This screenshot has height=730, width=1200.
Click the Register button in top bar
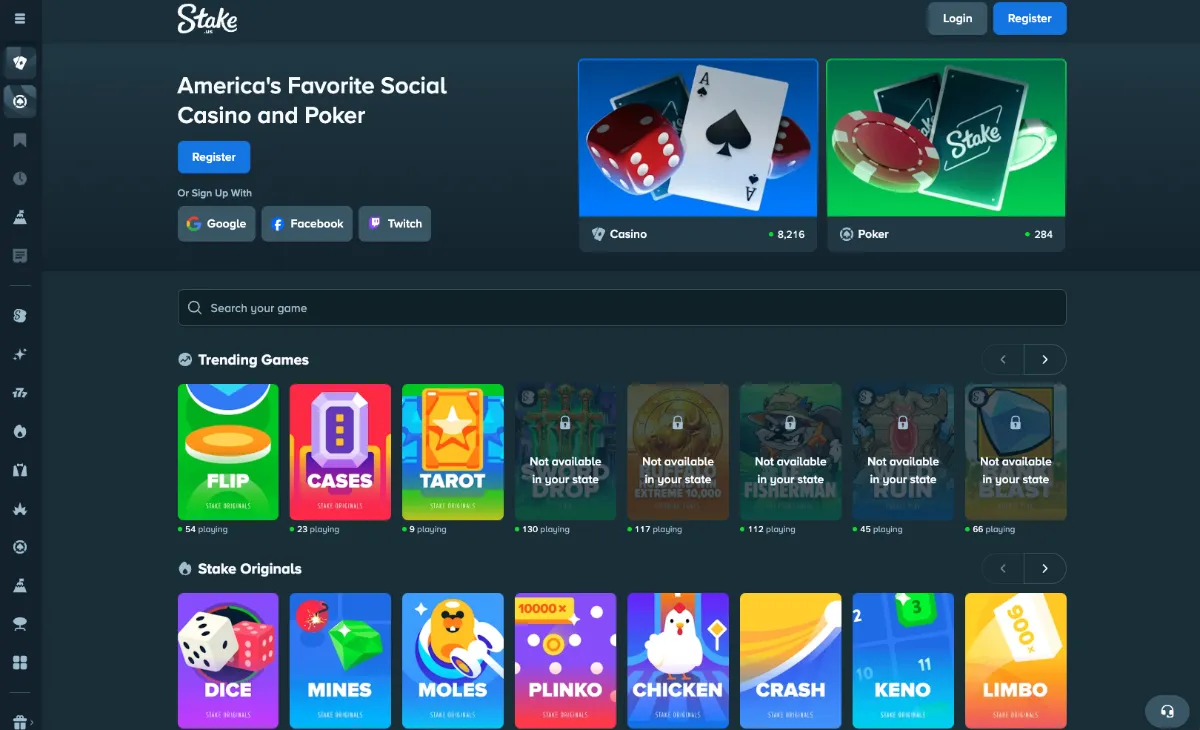pos(1030,19)
